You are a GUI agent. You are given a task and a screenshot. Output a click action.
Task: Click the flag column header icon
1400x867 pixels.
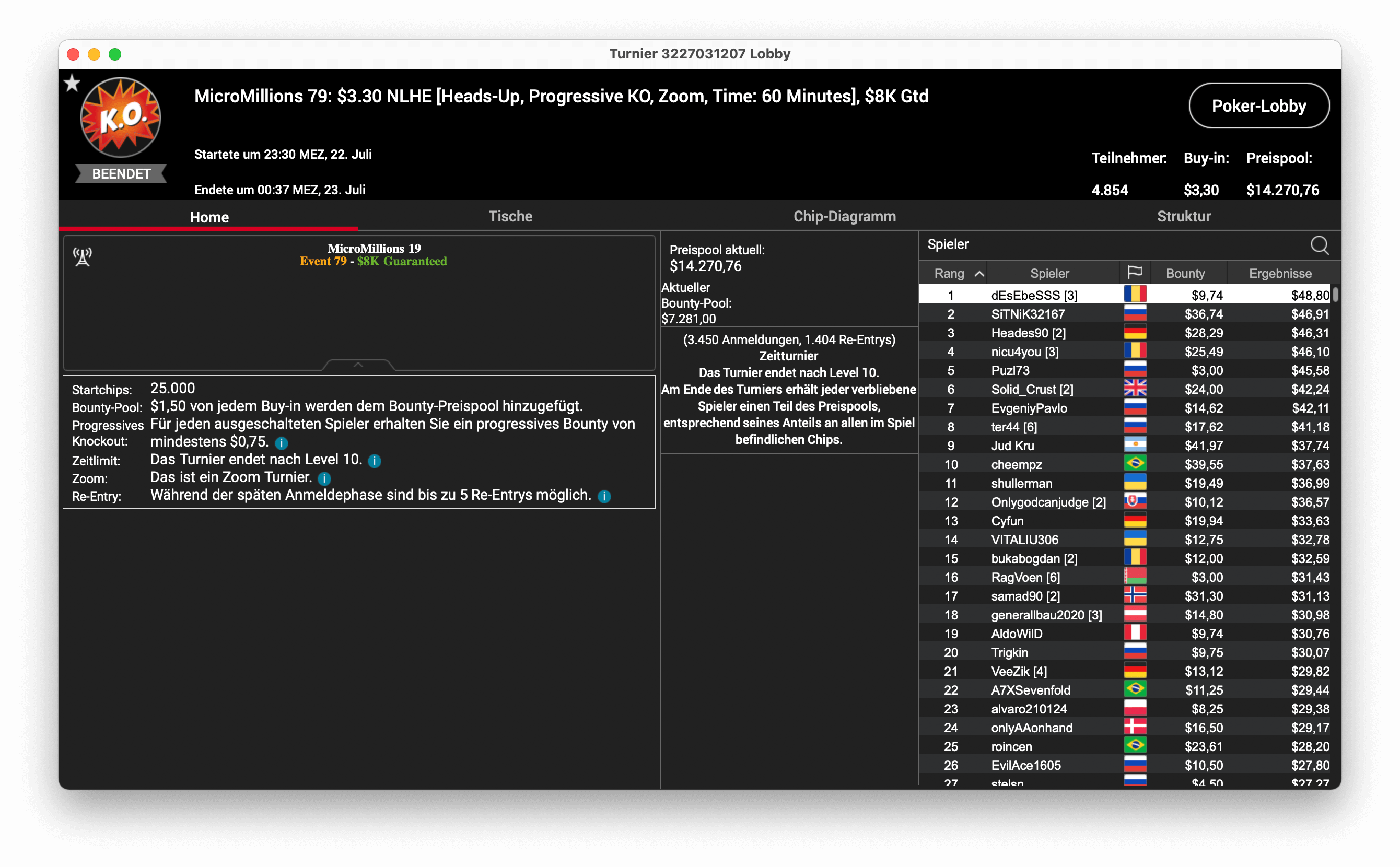tap(1135, 272)
